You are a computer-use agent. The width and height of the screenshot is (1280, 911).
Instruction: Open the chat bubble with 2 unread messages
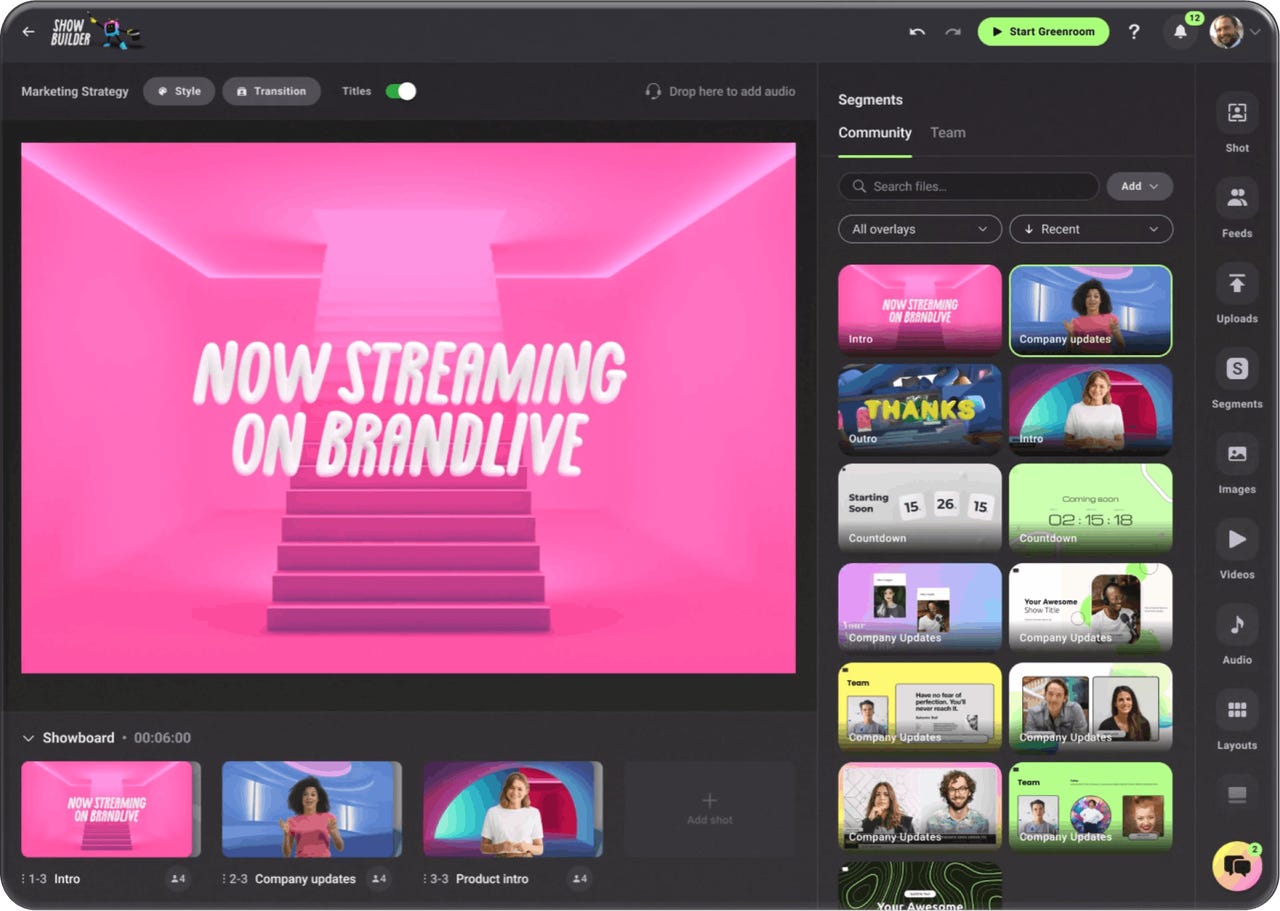tap(1237, 866)
